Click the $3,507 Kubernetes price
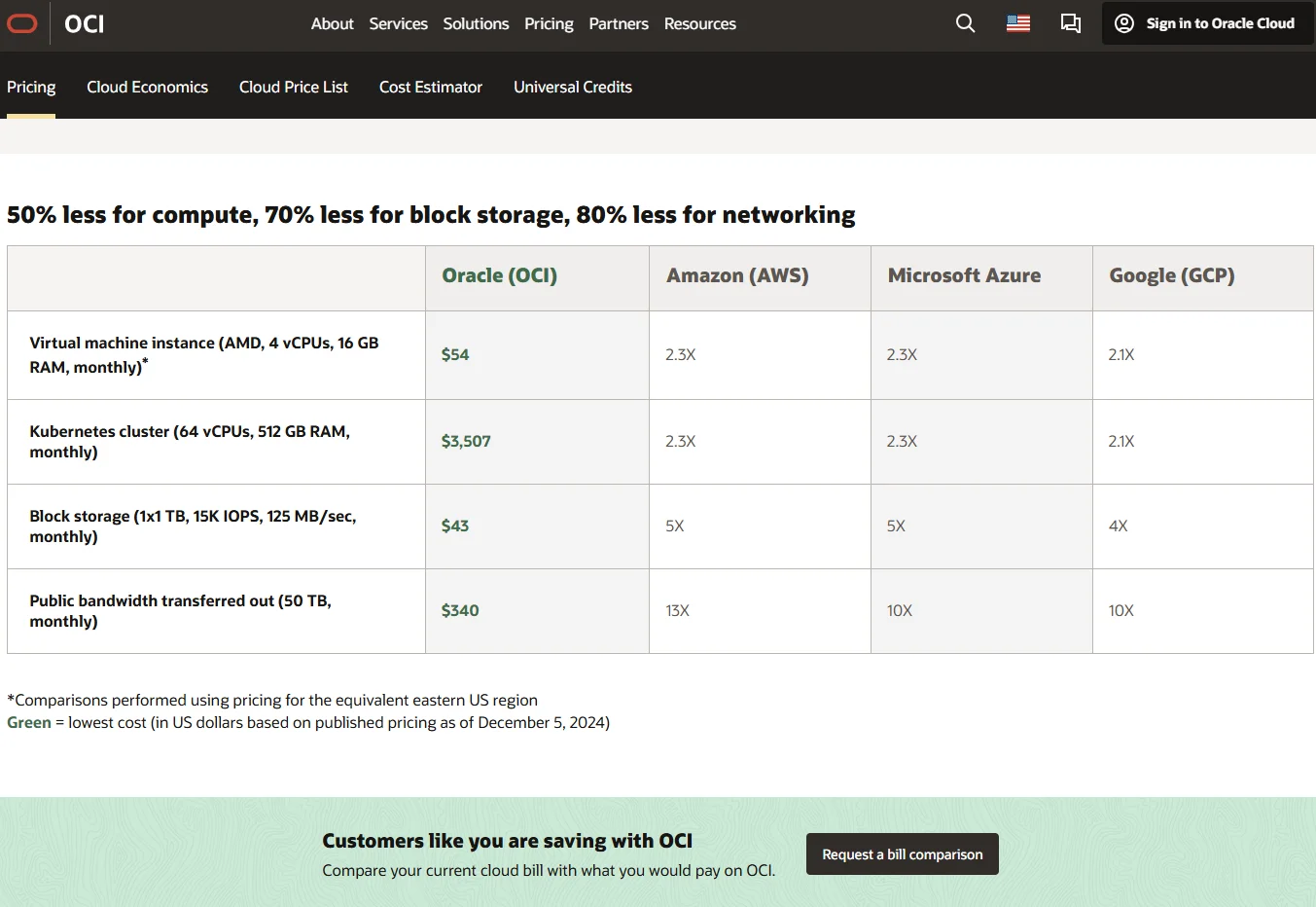The height and width of the screenshot is (907, 1316). tap(466, 441)
